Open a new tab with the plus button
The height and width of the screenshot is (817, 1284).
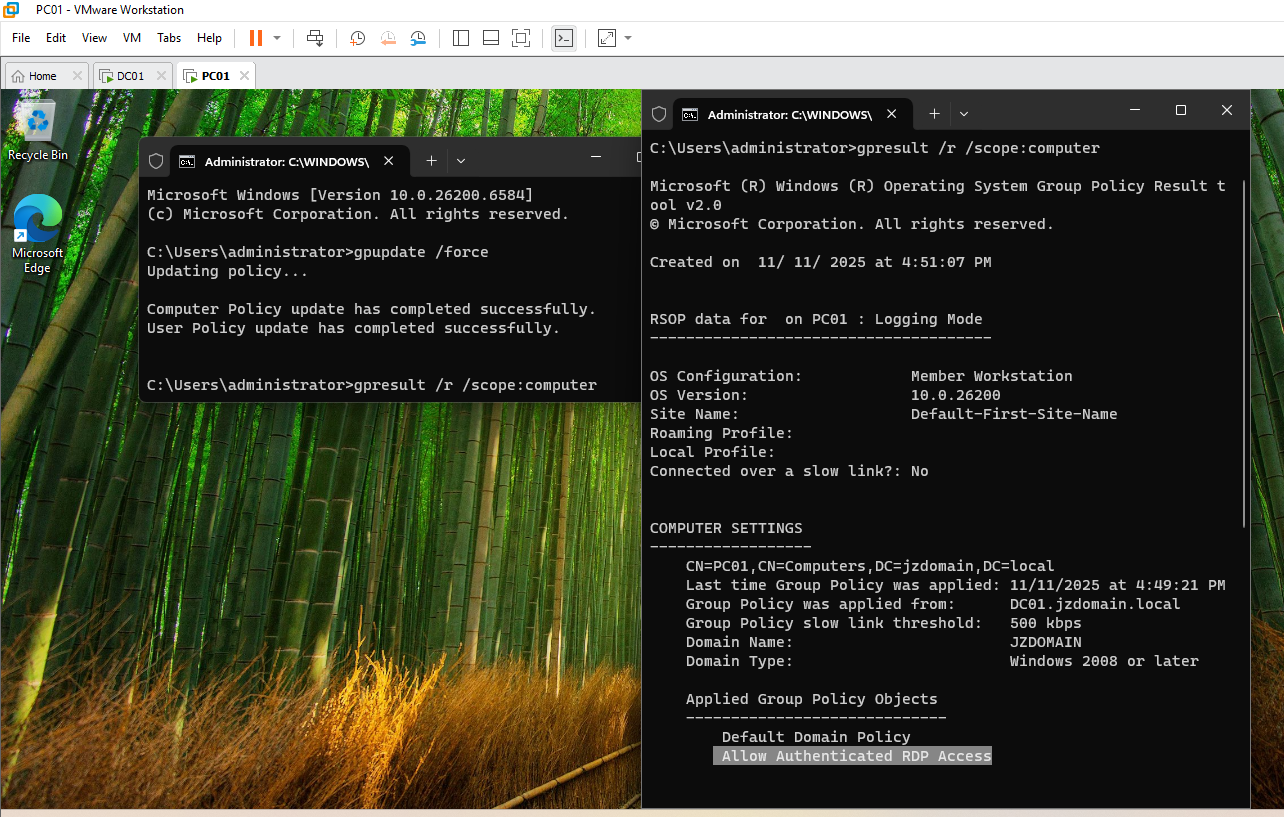coord(934,114)
